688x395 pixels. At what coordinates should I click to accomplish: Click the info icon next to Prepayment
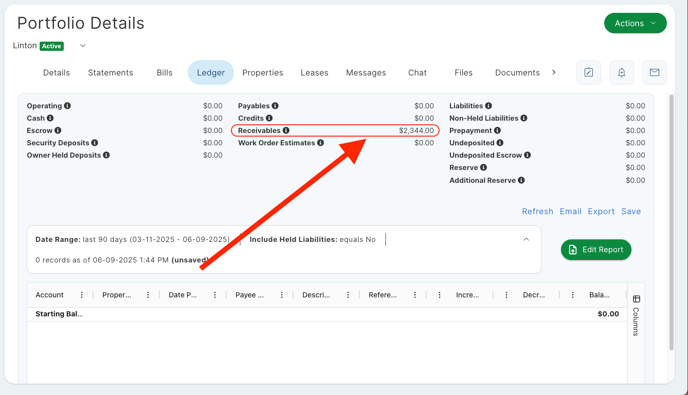coord(497,130)
